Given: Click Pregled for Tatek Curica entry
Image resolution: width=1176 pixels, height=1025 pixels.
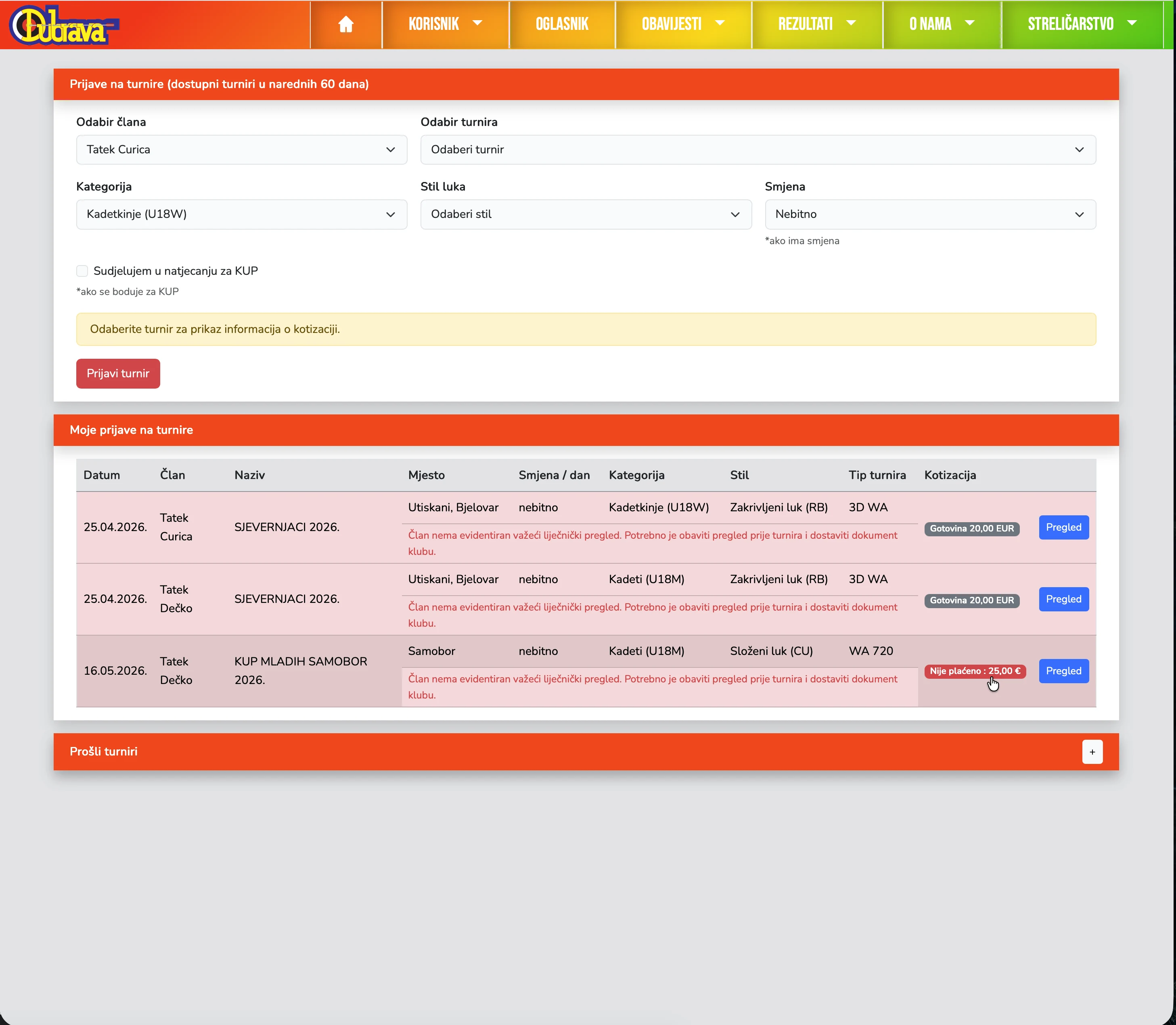Looking at the screenshot, I should coord(1063,527).
